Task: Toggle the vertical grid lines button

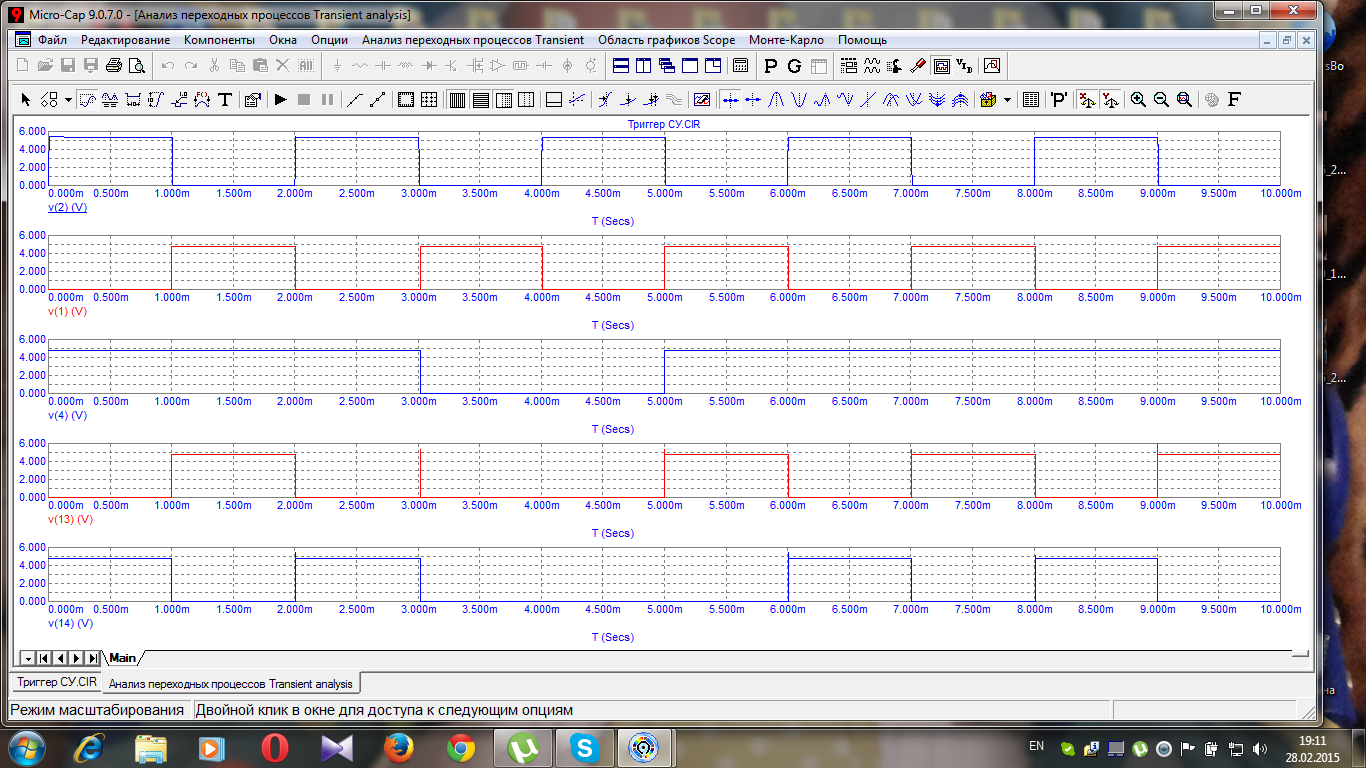Action: tap(456, 99)
